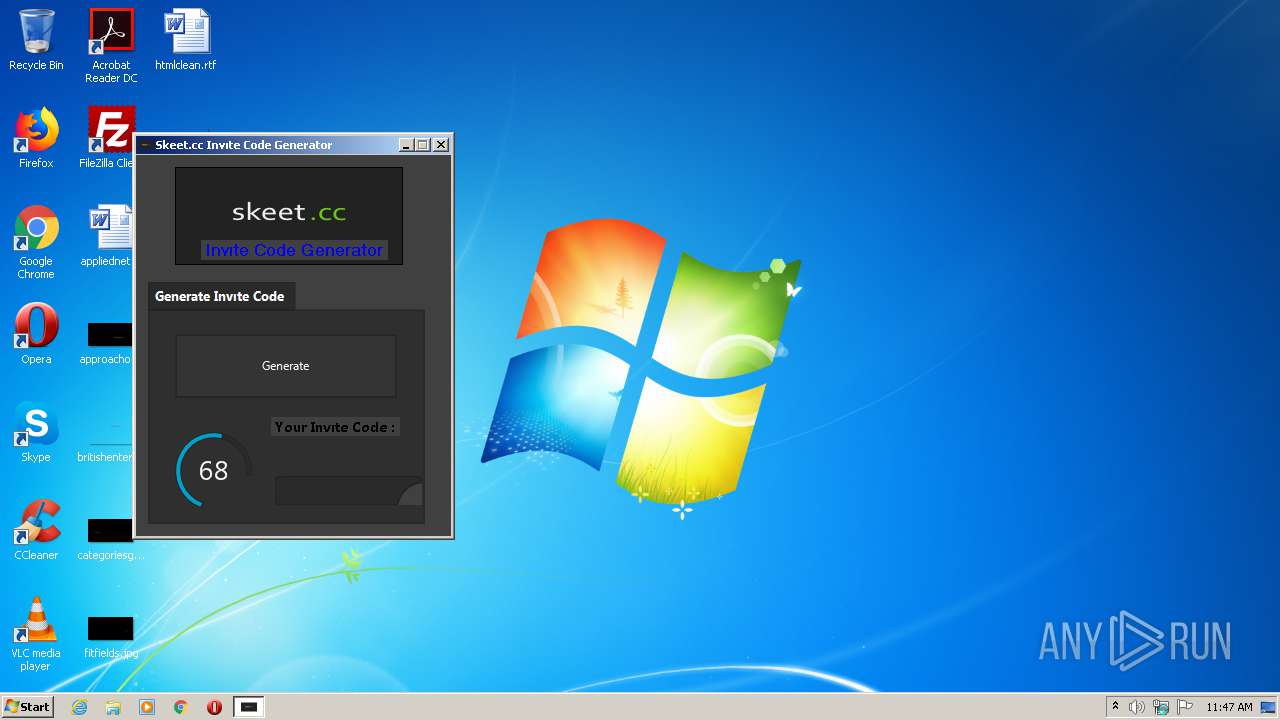Click the generator window title bar icon

coord(145,145)
